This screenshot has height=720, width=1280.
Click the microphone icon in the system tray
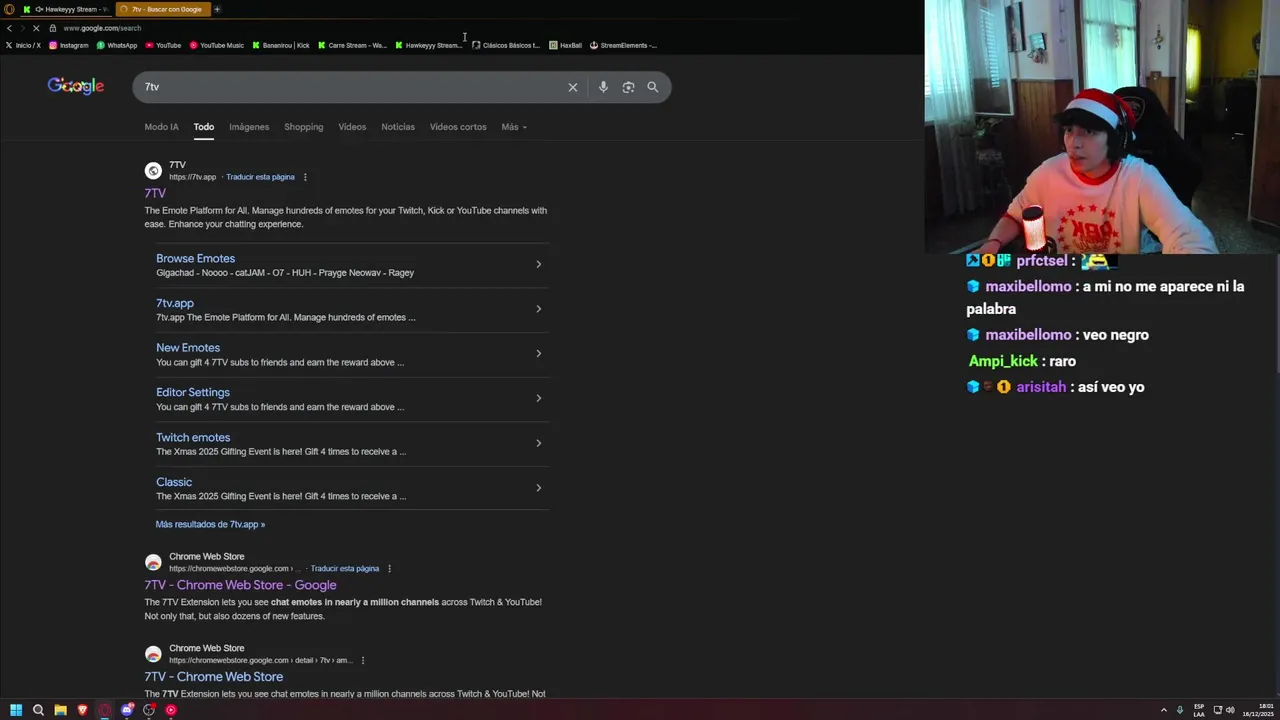click(1180, 710)
